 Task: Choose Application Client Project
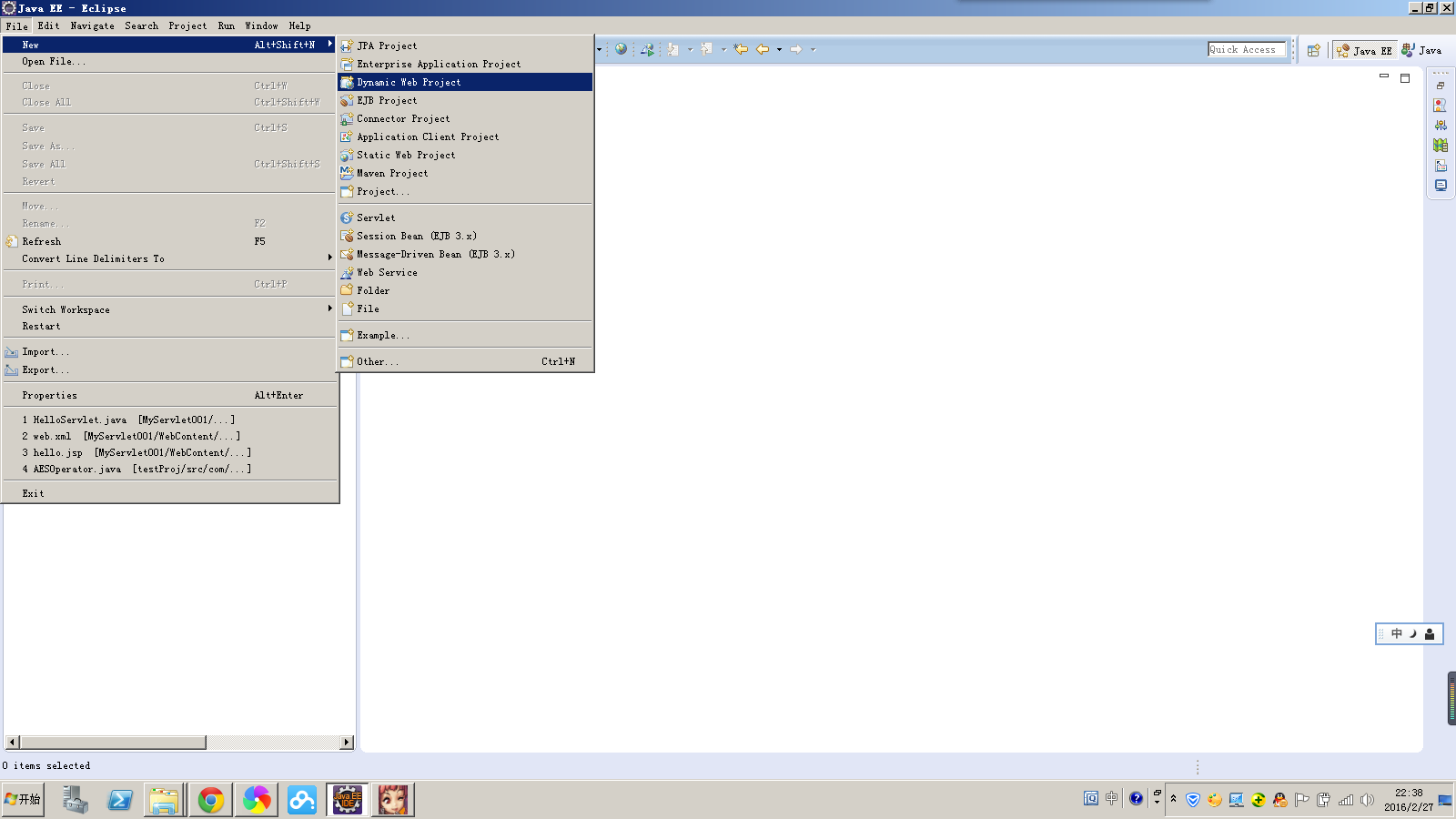pyautogui.click(x=465, y=136)
